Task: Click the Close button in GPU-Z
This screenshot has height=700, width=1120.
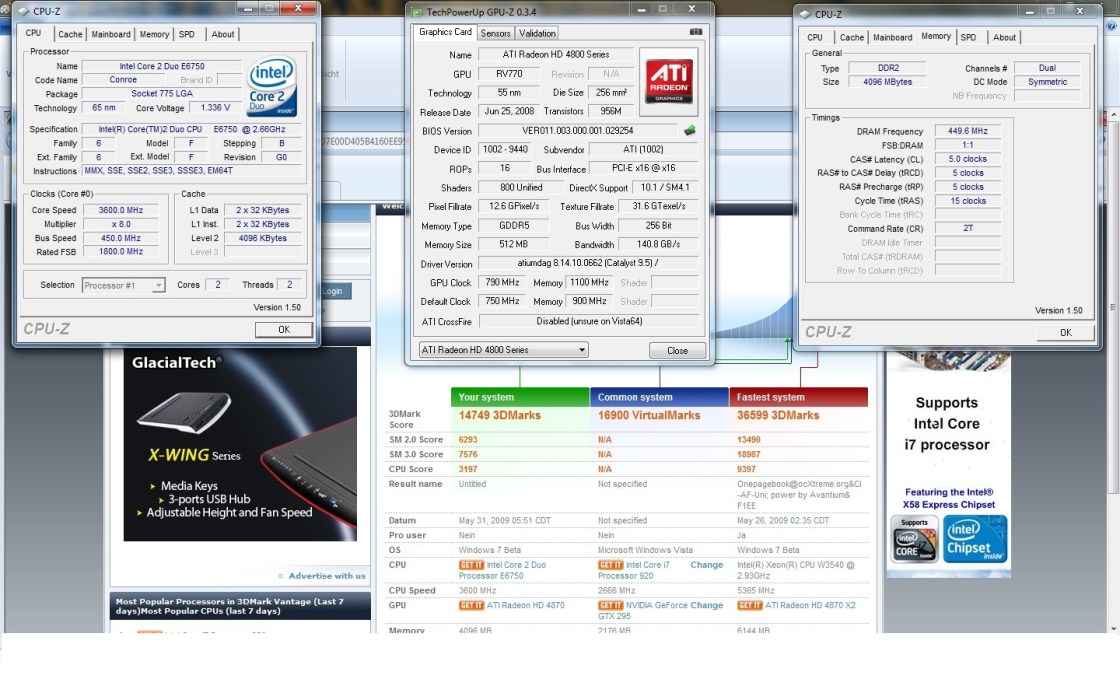Action: (x=677, y=351)
